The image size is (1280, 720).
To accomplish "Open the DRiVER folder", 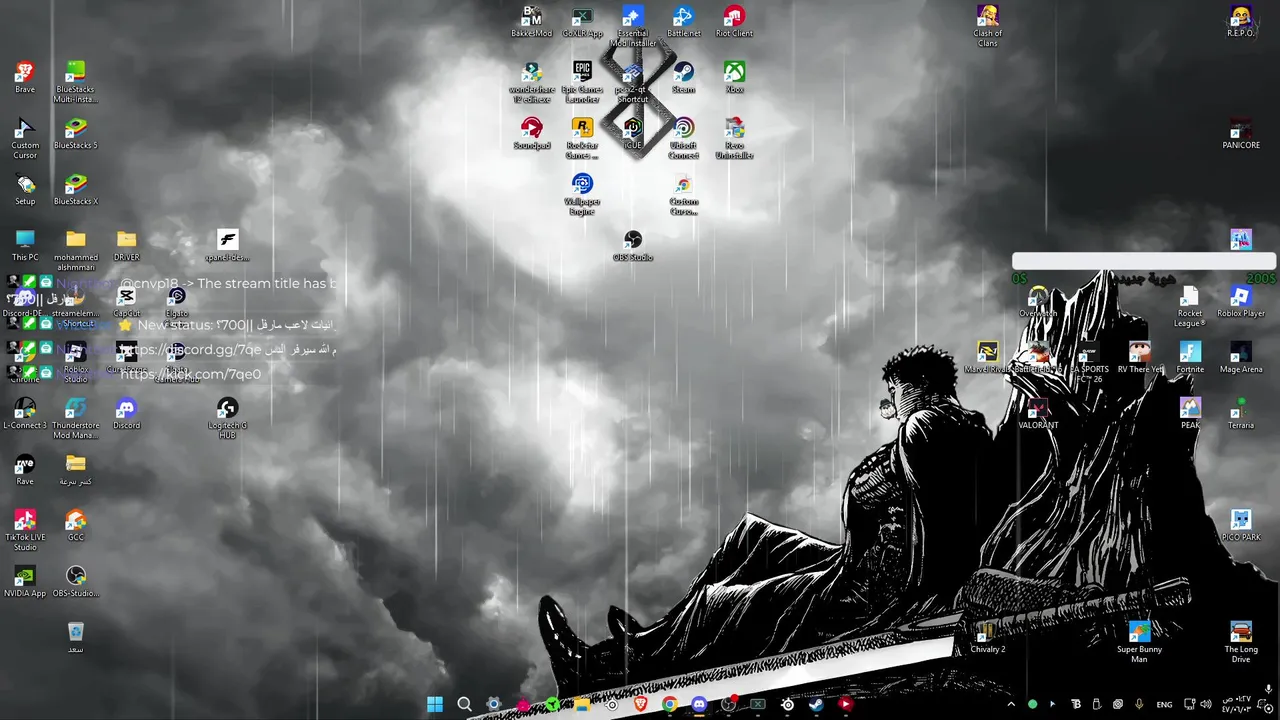I will 126,245.
